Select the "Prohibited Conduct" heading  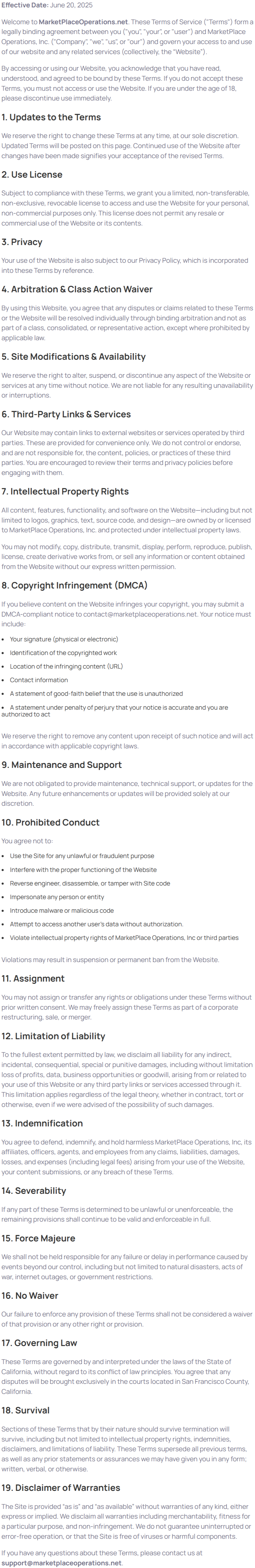point(50,822)
